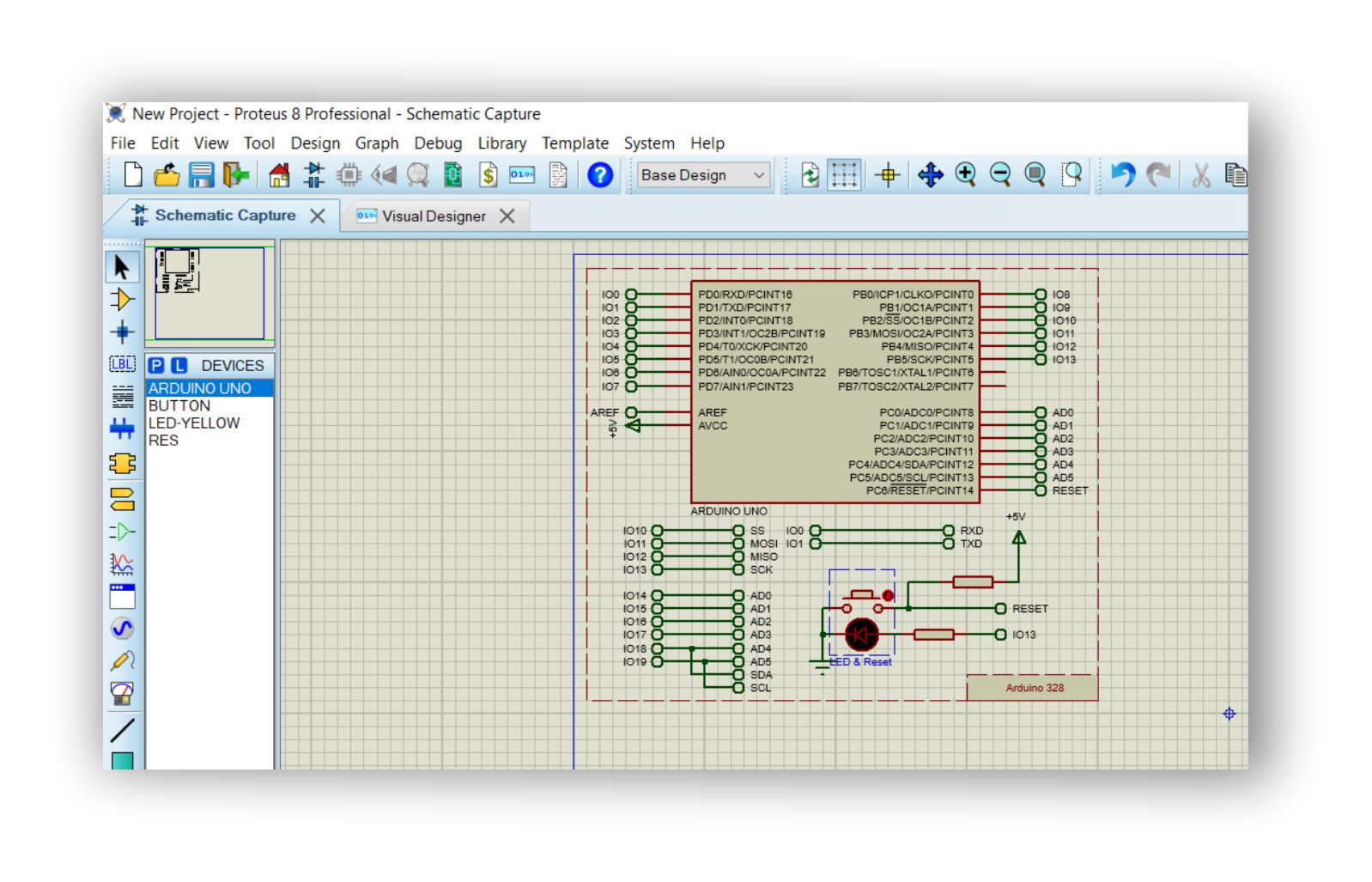This screenshot has height=882, width=1372.
Task: Select Junction Dot Mode tool
Action: (x=122, y=332)
